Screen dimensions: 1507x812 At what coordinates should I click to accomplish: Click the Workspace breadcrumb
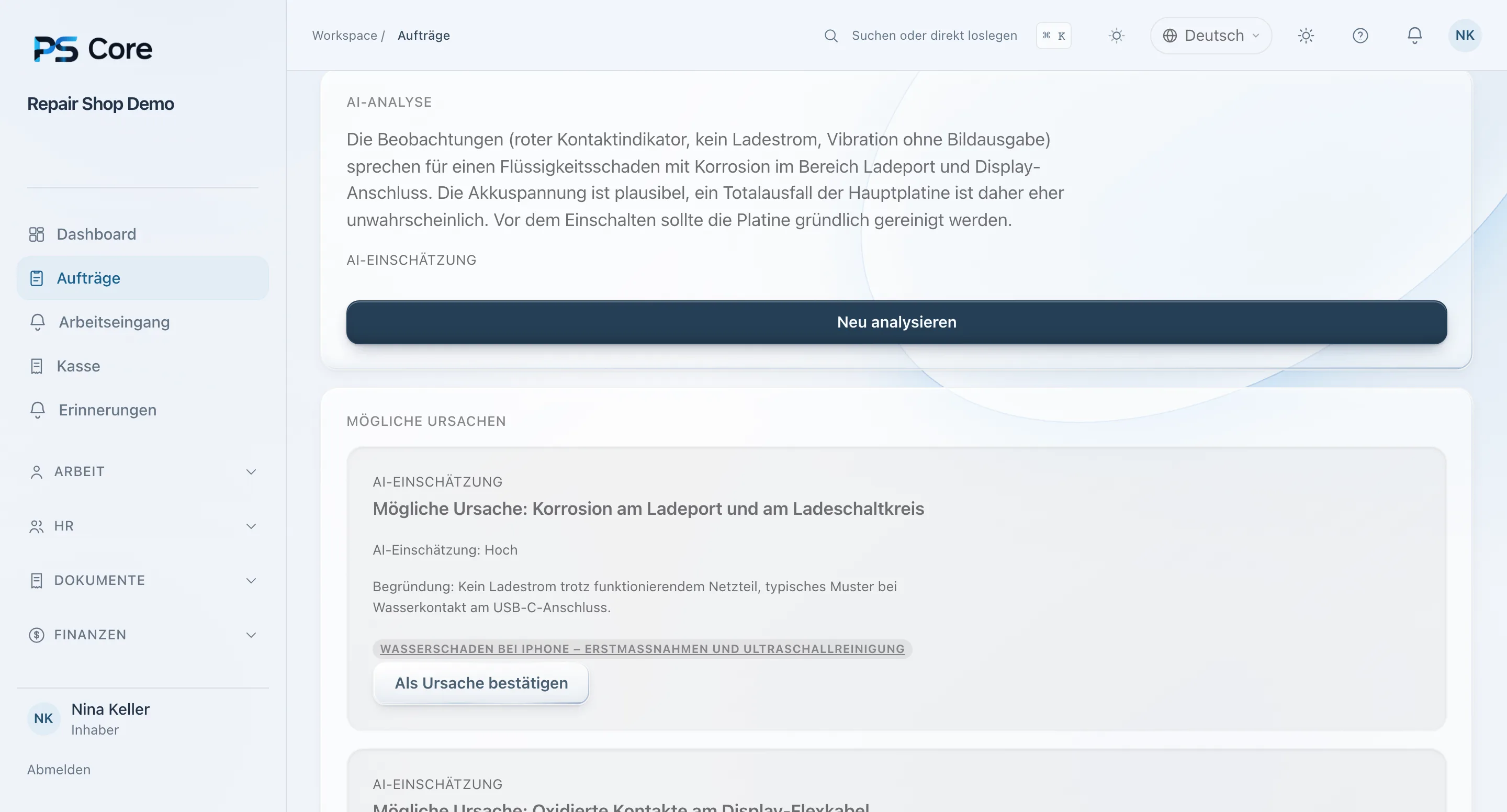click(344, 36)
